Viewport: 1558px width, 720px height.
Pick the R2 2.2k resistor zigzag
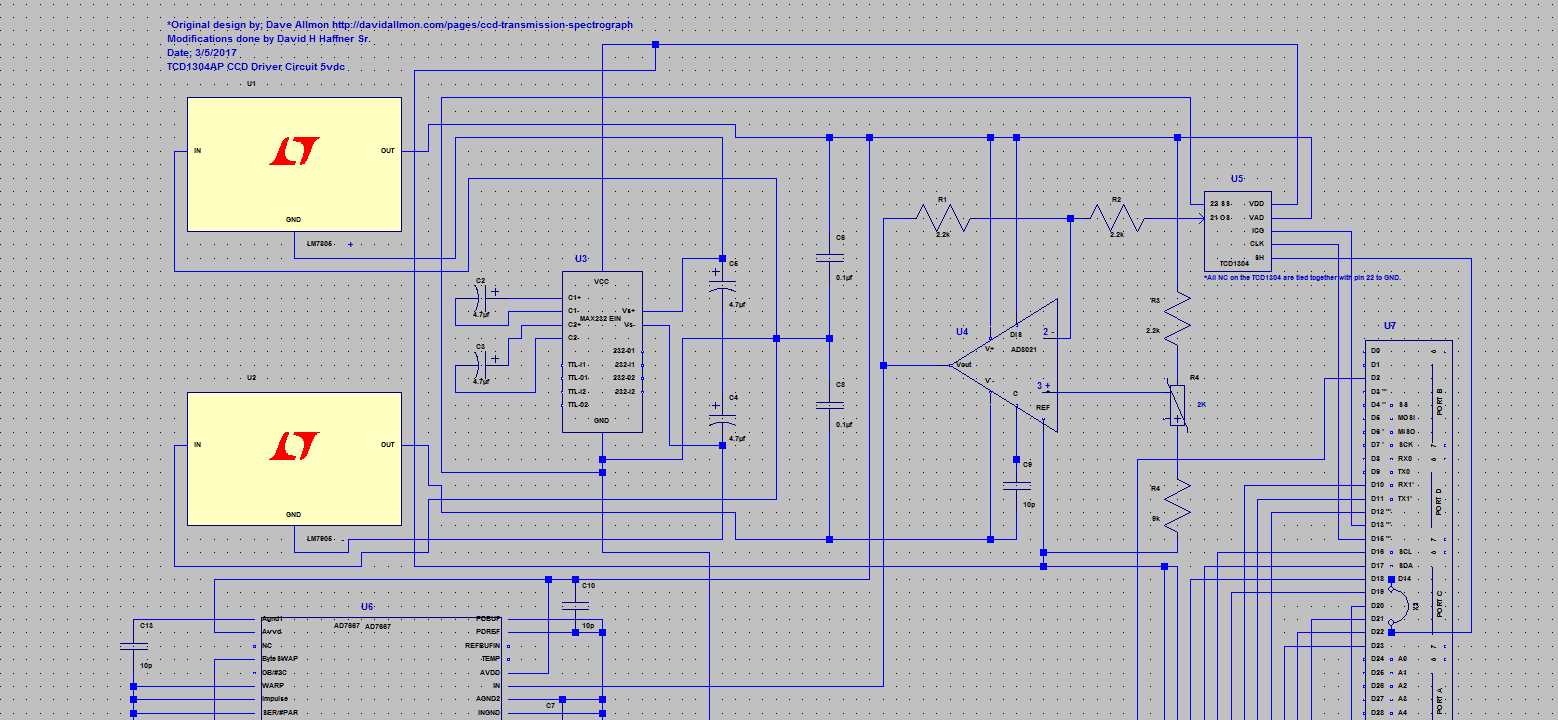pyautogui.click(x=1117, y=218)
